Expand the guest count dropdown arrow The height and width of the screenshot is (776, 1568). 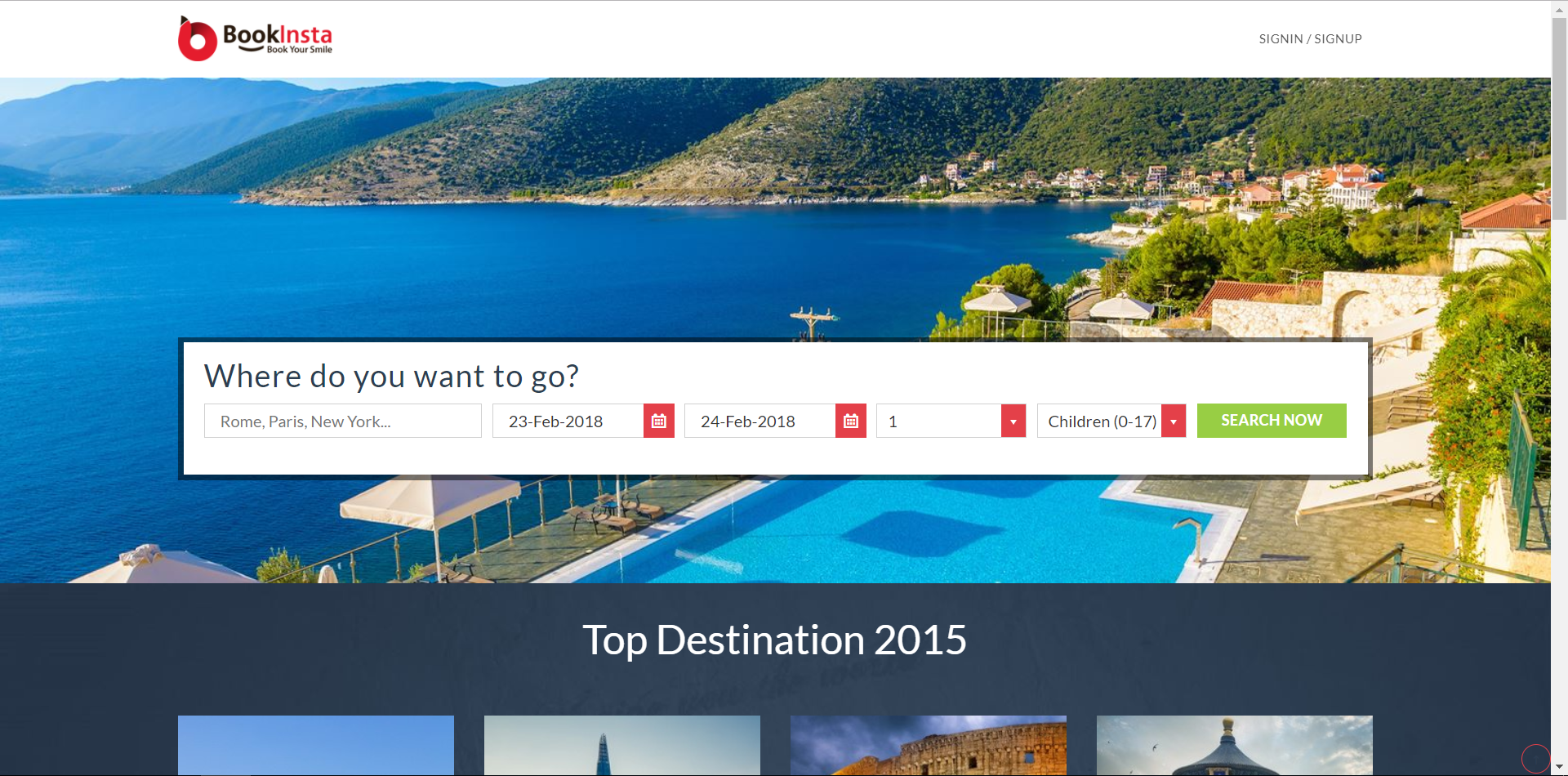[x=1013, y=421]
